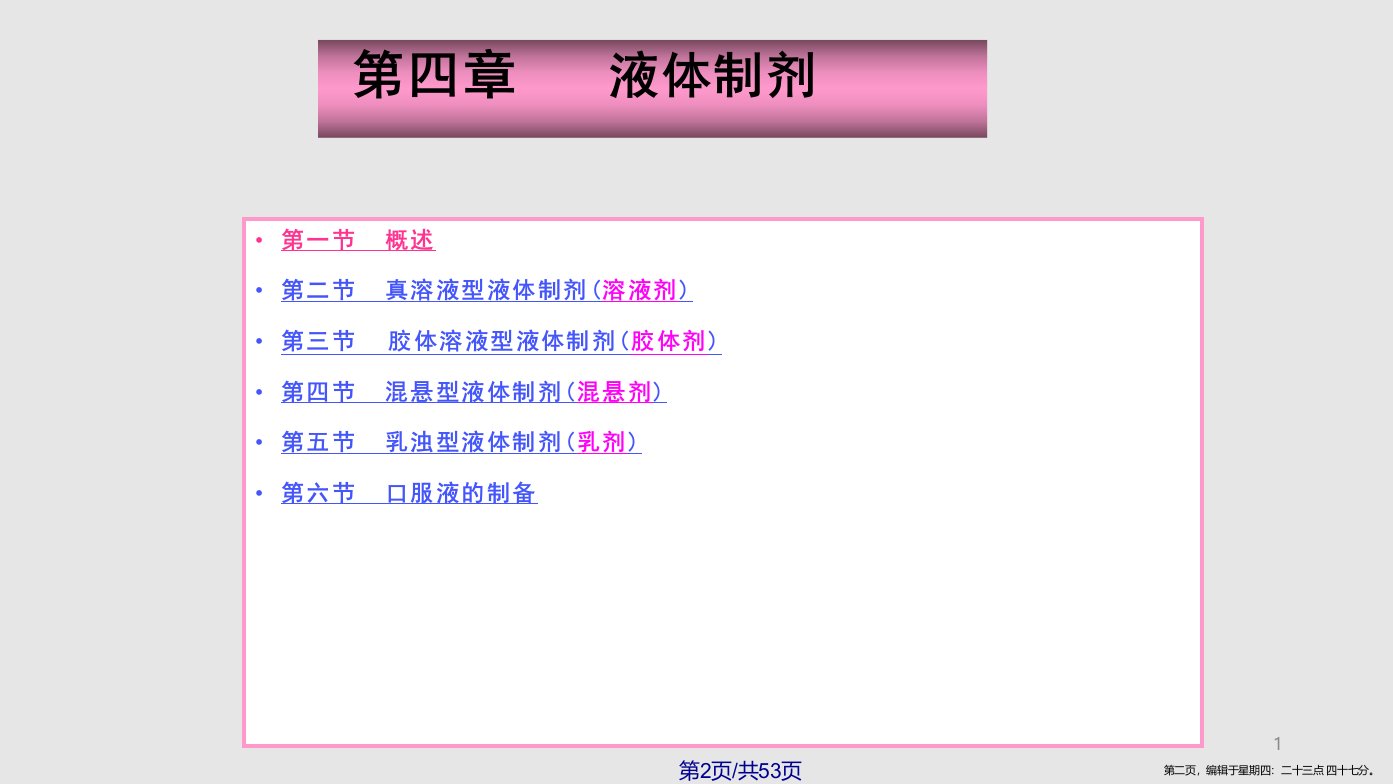Click the highlighted 胶体剂 text
1393x784 pixels.
[669, 342]
